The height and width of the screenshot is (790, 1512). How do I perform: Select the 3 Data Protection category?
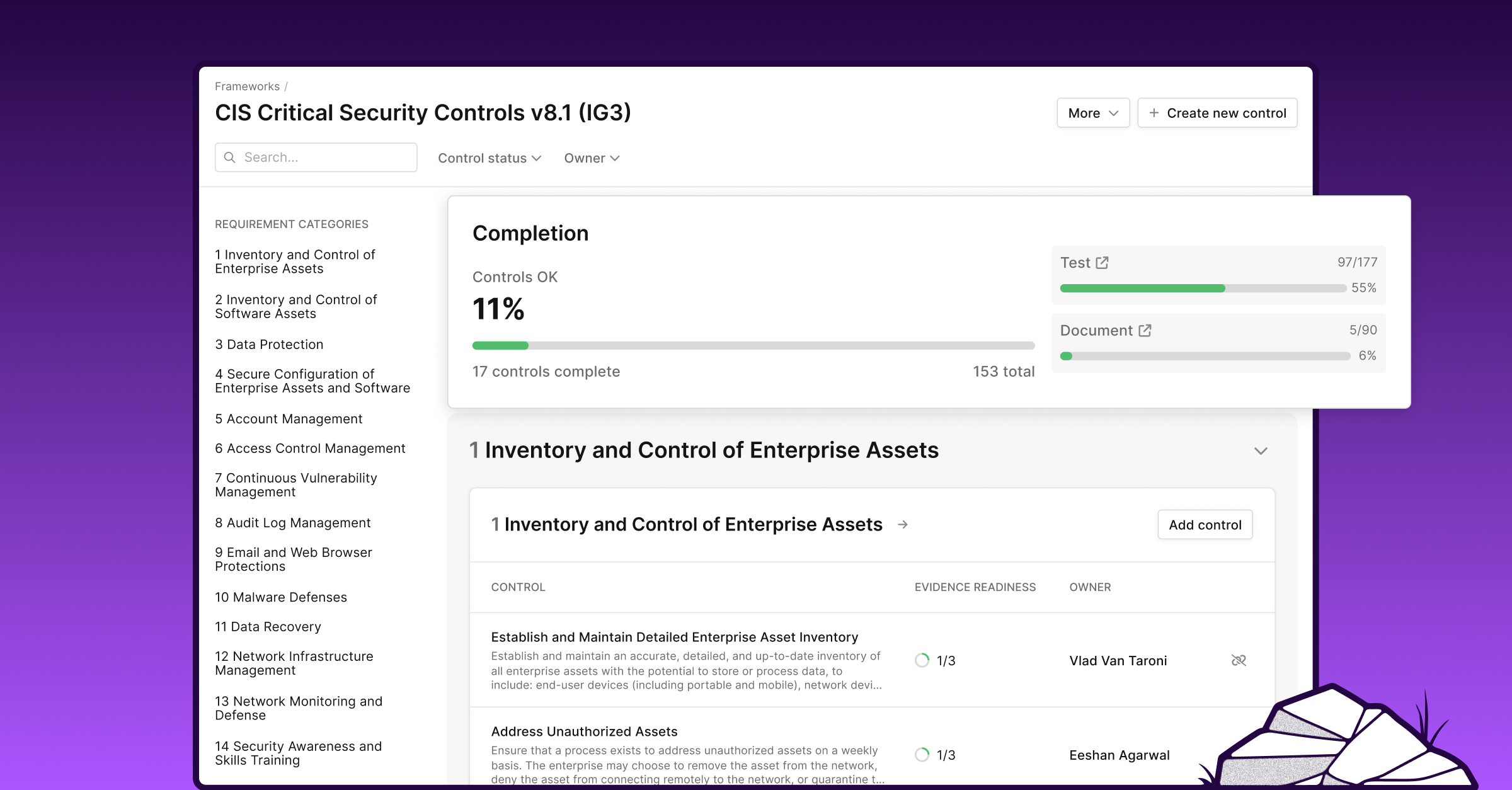(x=268, y=344)
